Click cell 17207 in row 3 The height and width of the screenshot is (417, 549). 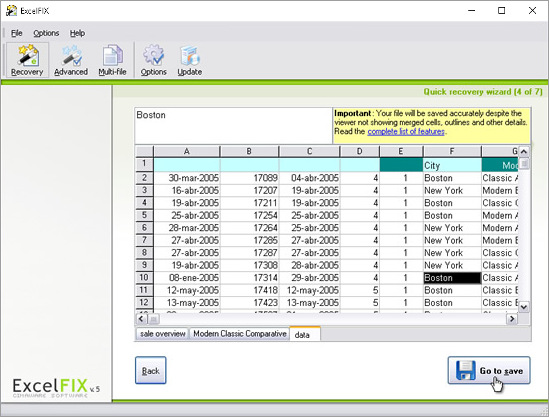[x=249, y=190]
